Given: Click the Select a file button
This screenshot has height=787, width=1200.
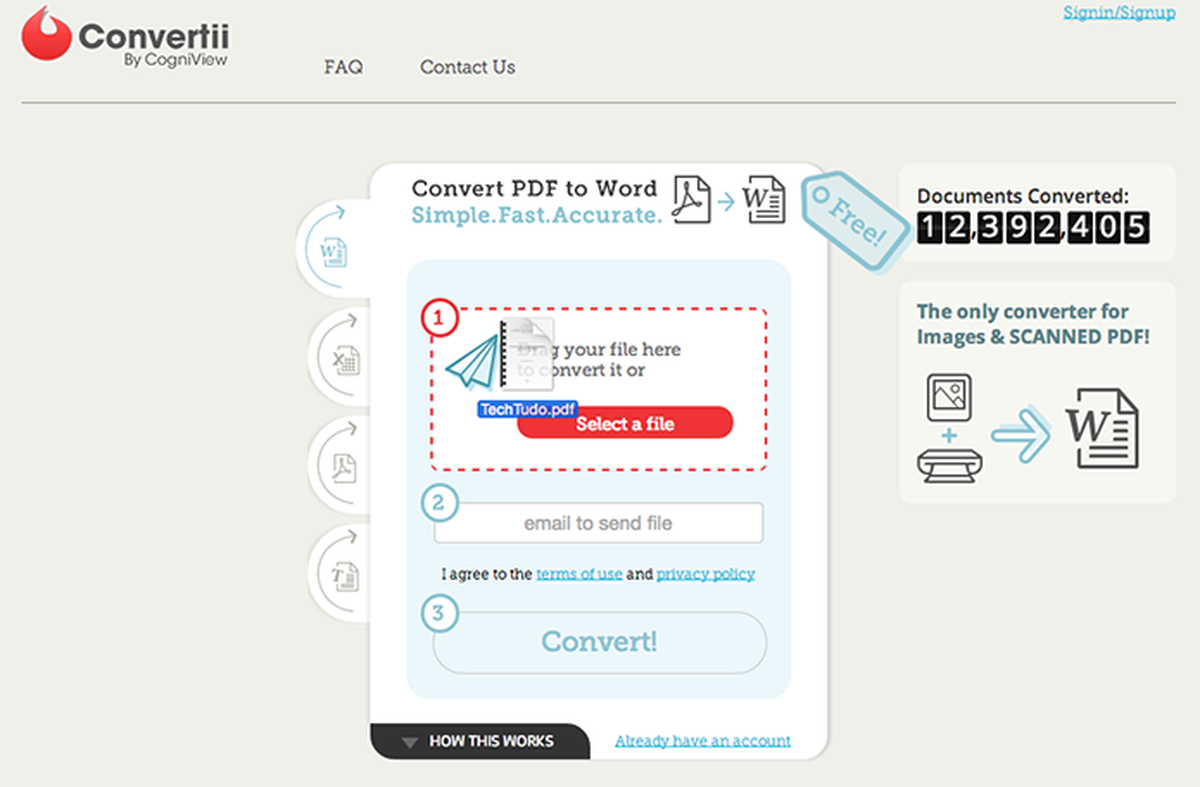Looking at the screenshot, I should coord(625,423).
